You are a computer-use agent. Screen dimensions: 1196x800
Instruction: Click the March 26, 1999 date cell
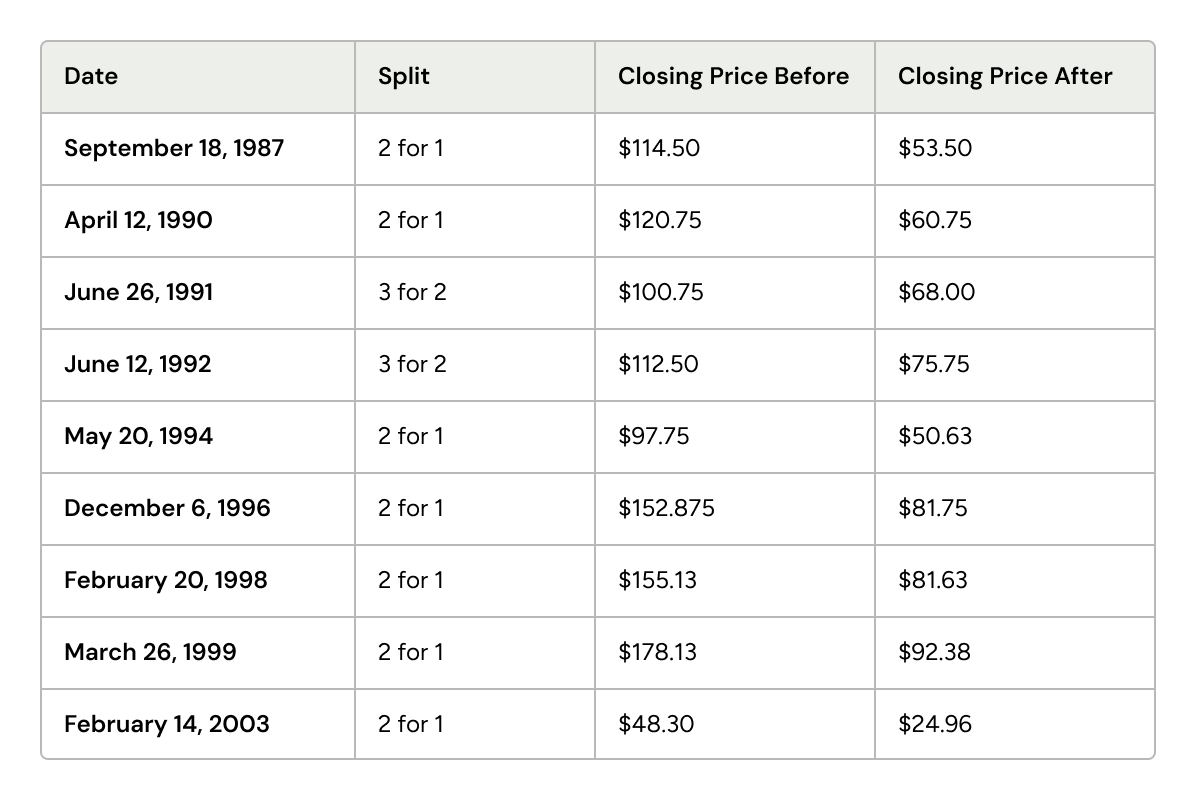[x=150, y=652]
